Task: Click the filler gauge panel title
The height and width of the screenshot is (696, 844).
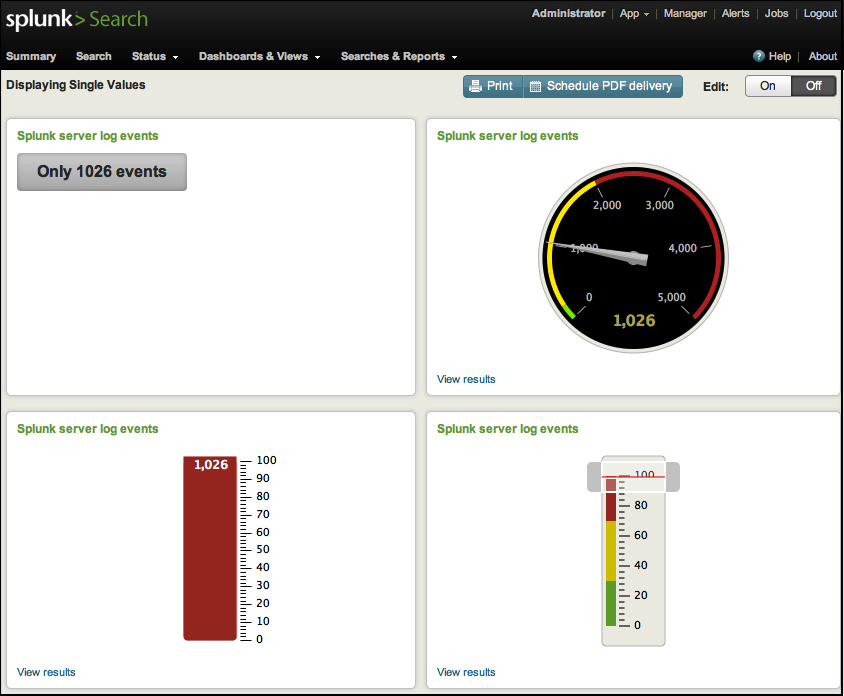Action: 88,429
